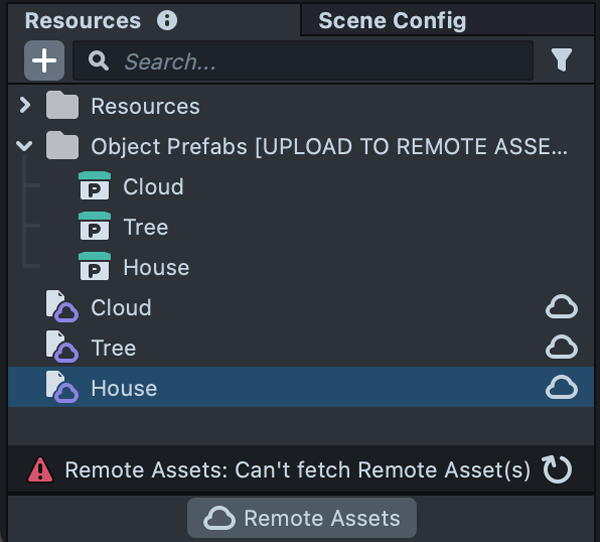600x542 pixels.
Task: Select the Tree prefab under Object Prefabs
Action: [145, 228]
